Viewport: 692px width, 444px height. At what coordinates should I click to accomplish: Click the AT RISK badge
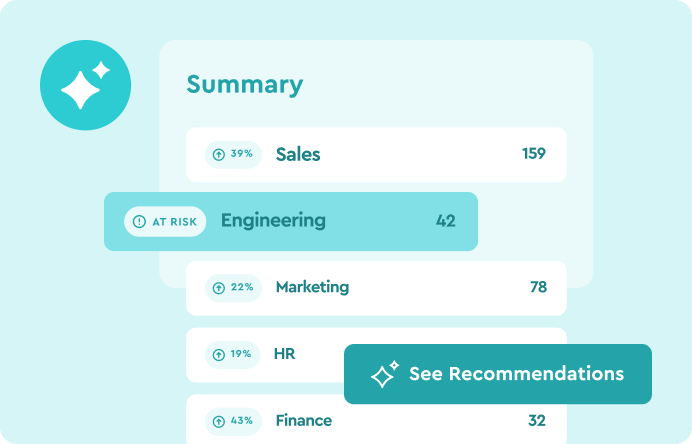[165, 221]
